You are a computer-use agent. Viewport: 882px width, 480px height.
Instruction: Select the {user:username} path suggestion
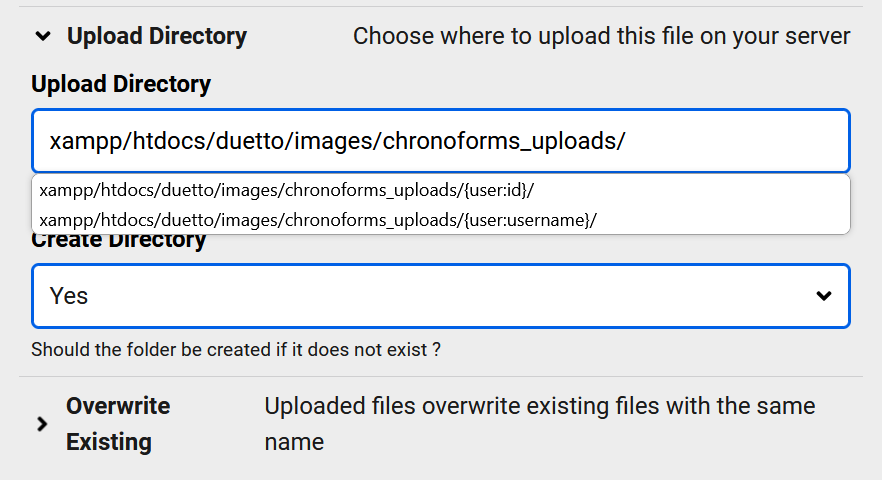(x=318, y=219)
